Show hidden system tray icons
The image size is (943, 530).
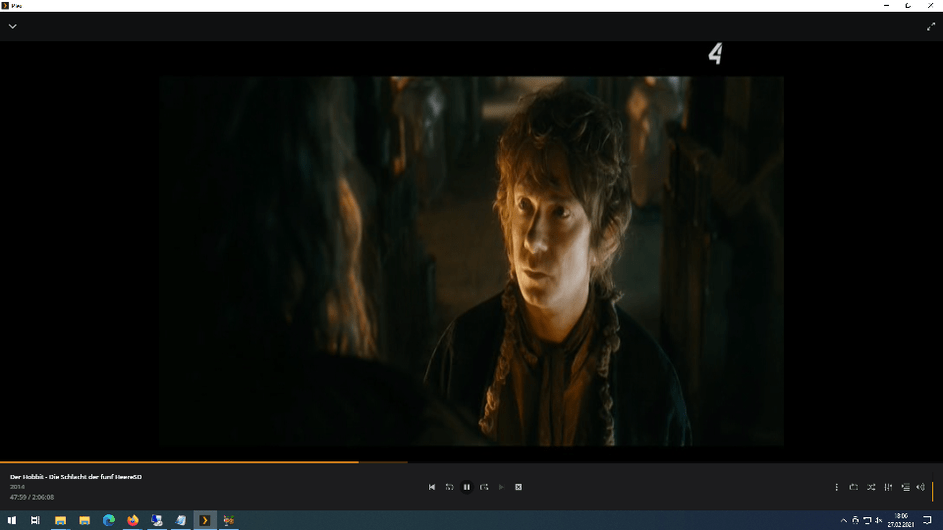pyautogui.click(x=843, y=520)
